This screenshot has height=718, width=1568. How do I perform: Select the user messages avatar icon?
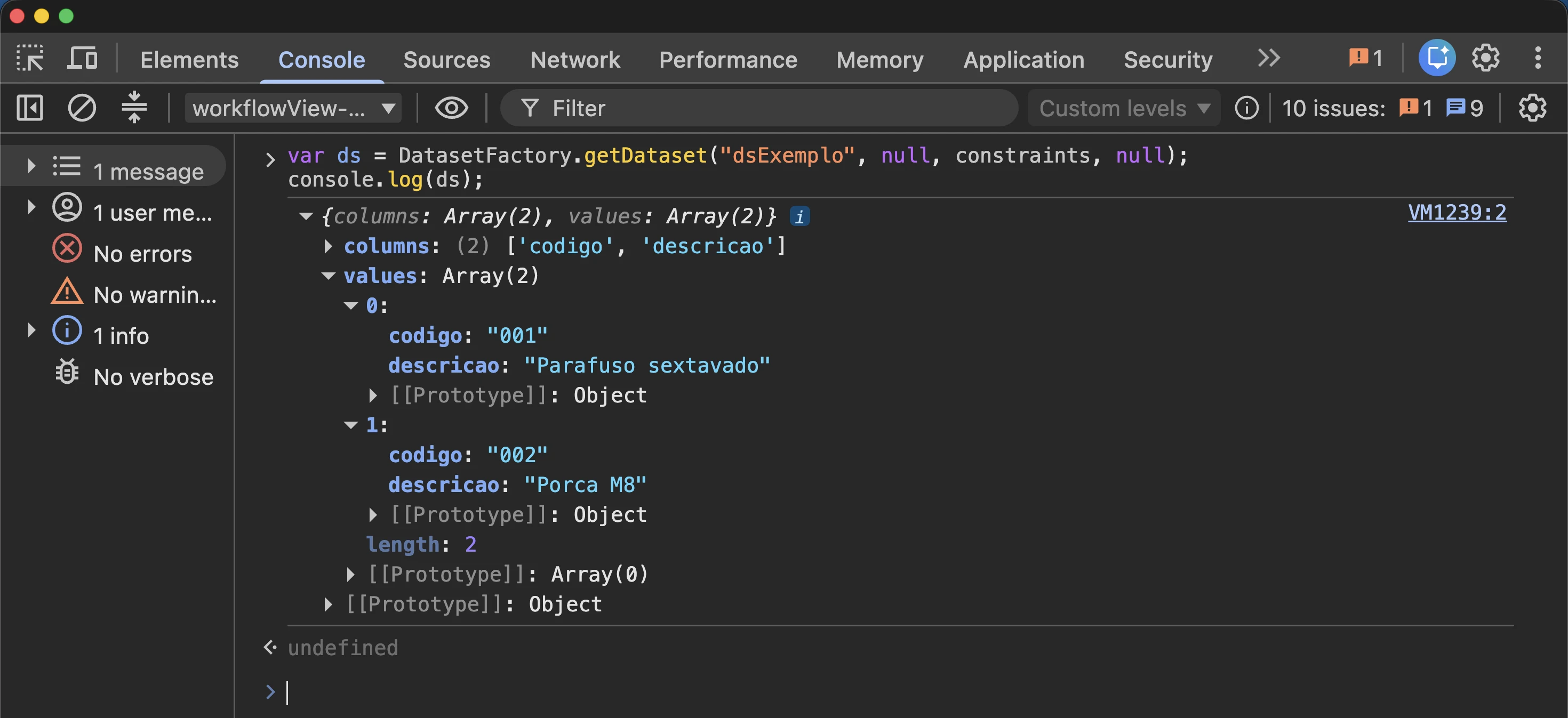coord(67,207)
